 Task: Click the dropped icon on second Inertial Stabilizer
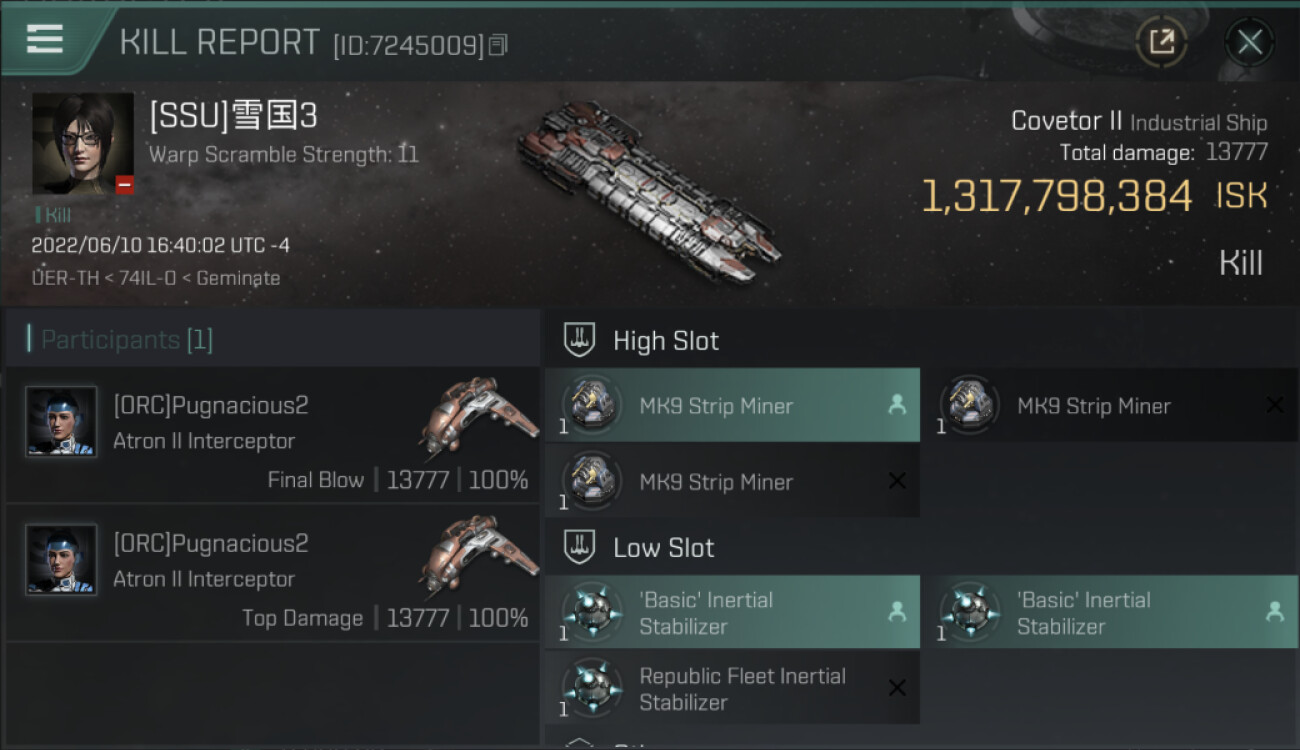1274,612
